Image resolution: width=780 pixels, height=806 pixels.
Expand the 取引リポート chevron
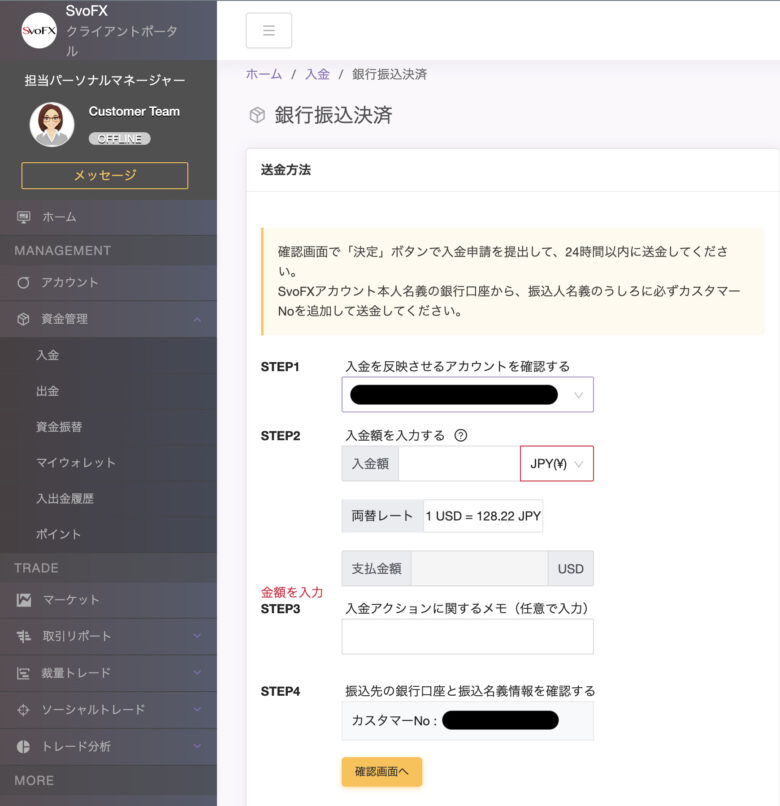(x=197, y=636)
